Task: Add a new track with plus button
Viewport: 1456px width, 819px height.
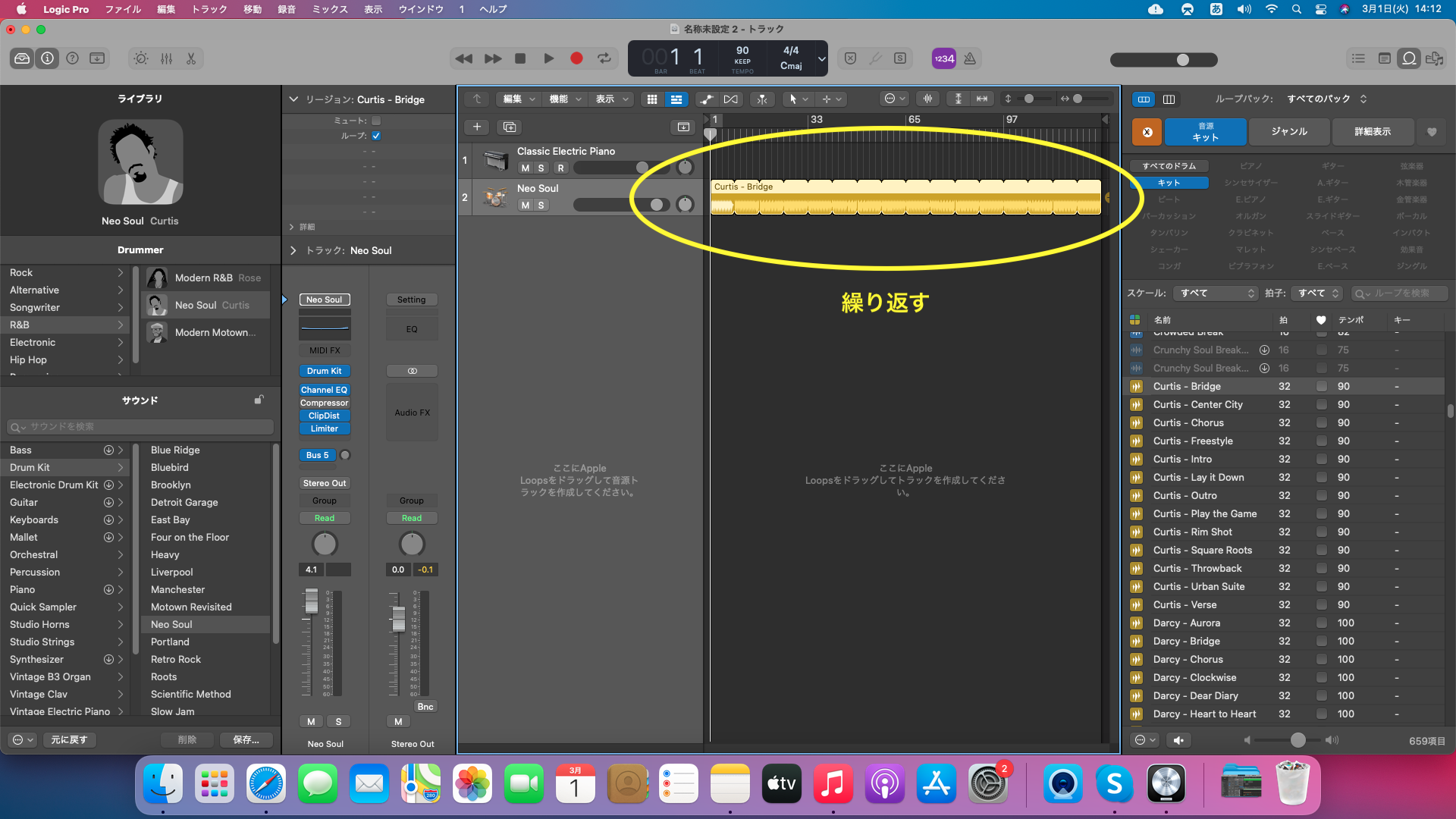Action: pyautogui.click(x=477, y=127)
